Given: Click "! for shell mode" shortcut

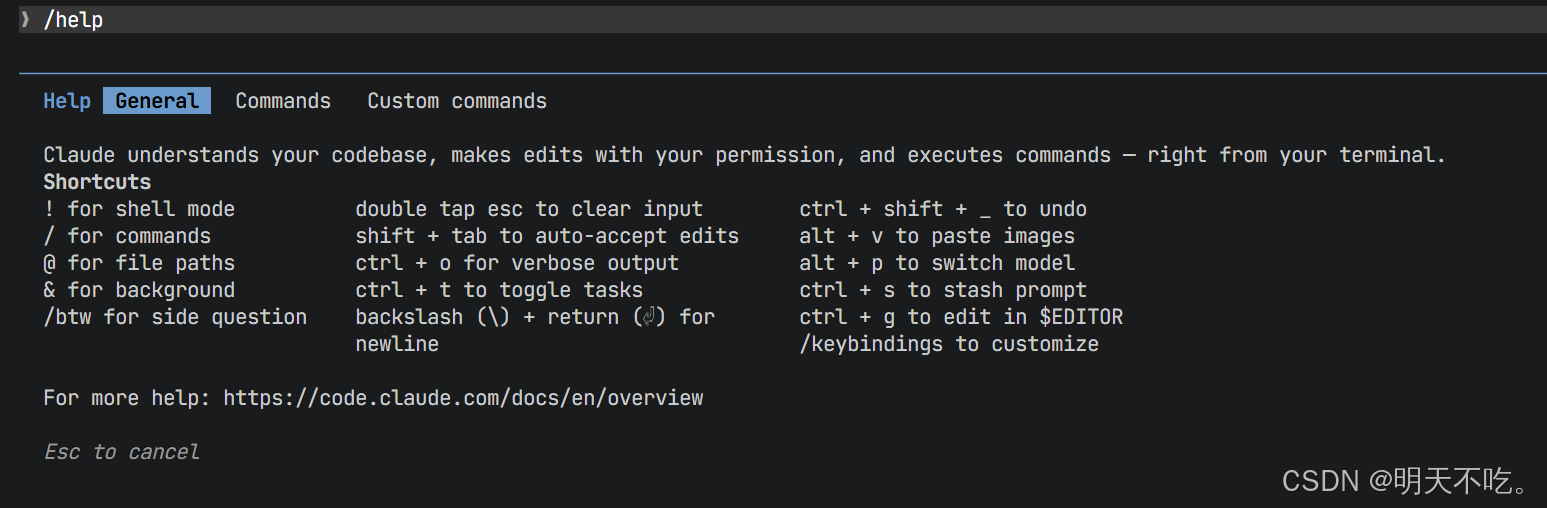Looking at the screenshot, I should [x=139, y=209].
